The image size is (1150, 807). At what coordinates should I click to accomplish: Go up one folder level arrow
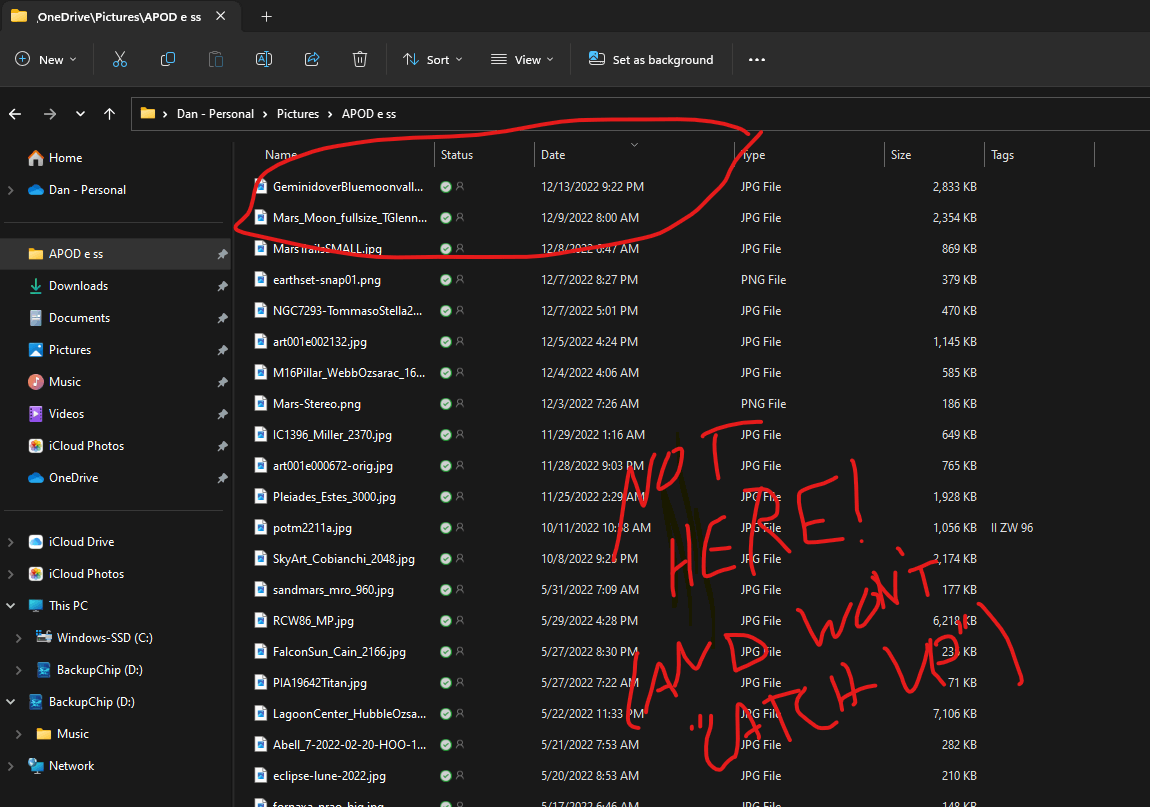109,114
